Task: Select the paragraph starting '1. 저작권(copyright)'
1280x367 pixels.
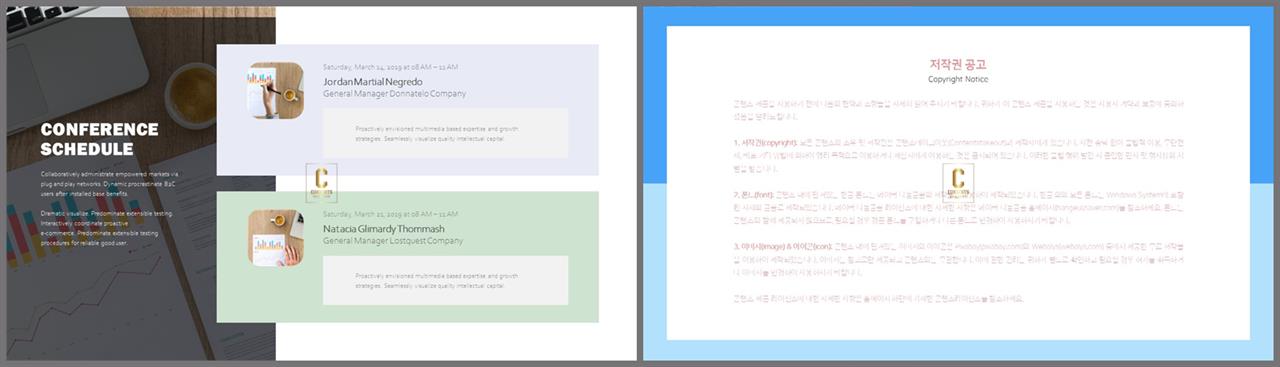Action: [x=958, y=156]
